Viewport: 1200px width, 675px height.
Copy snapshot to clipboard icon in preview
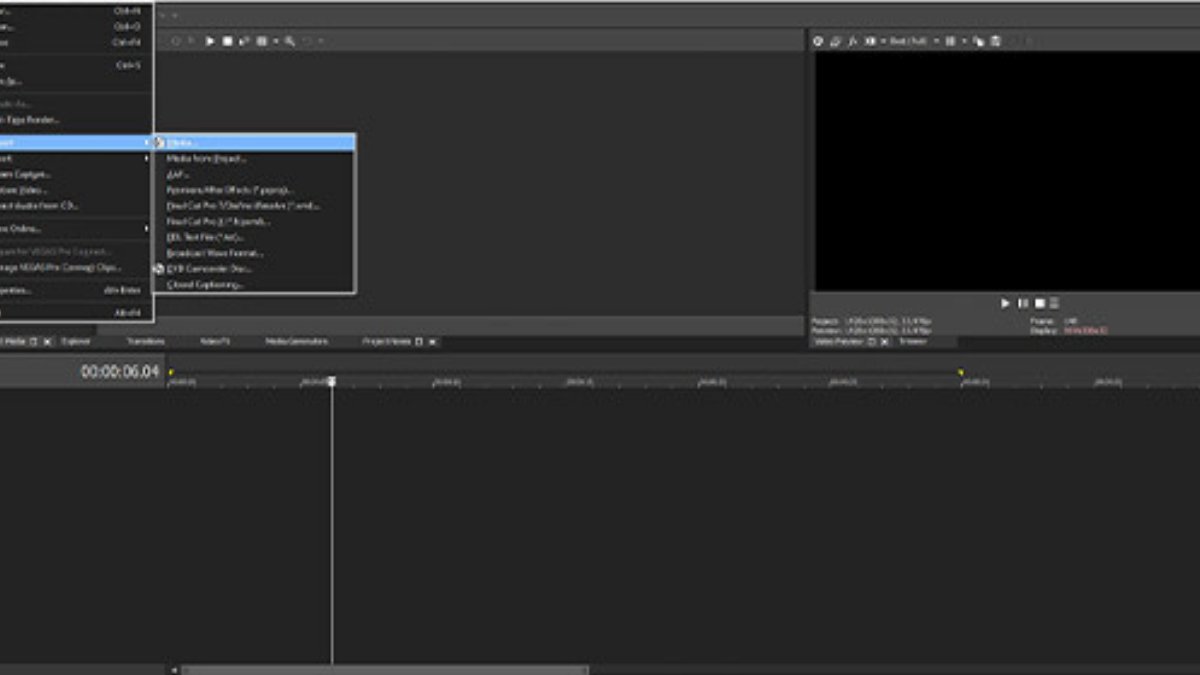(x=979, y=41)
